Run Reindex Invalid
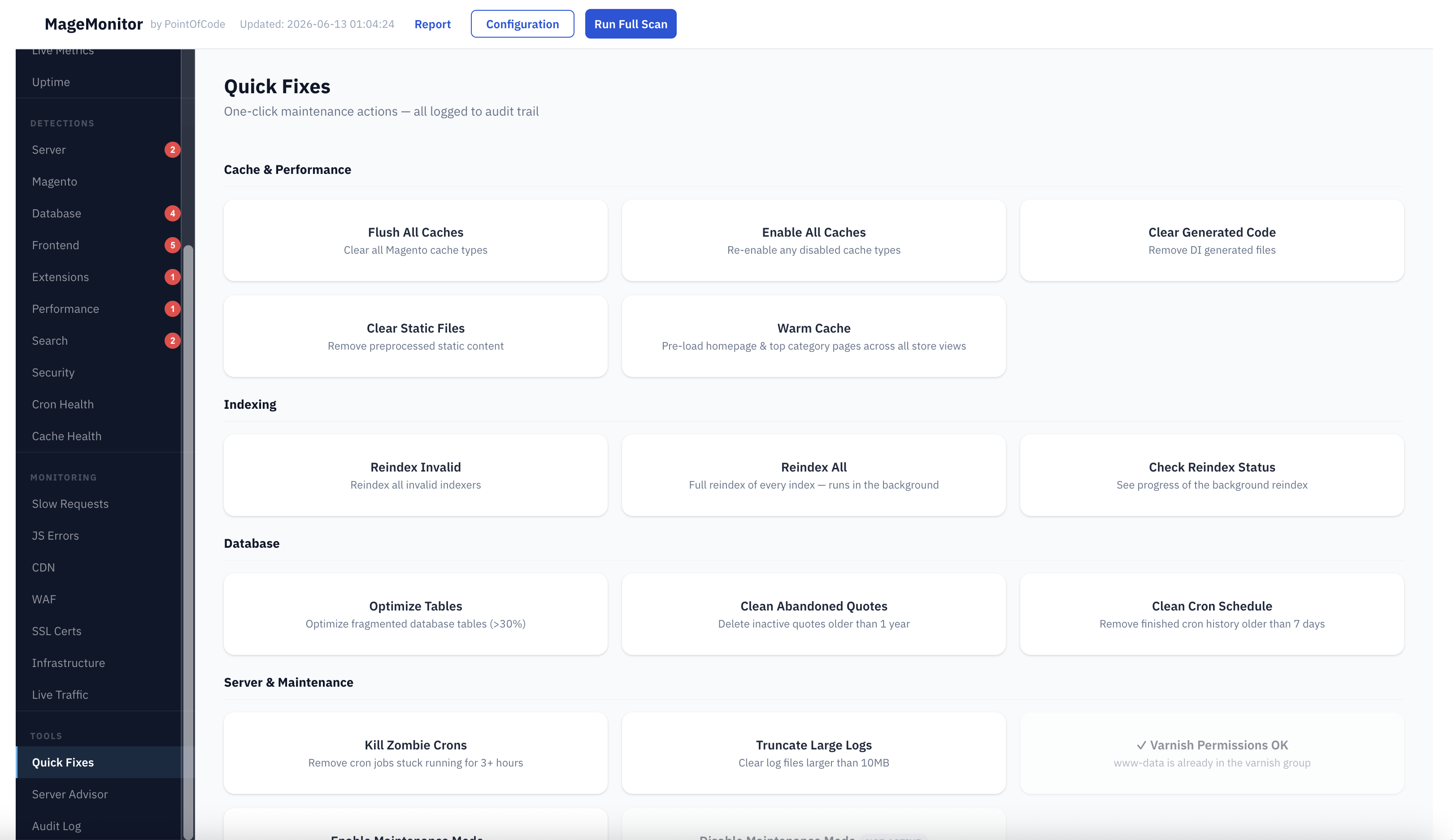 (416, 475)
